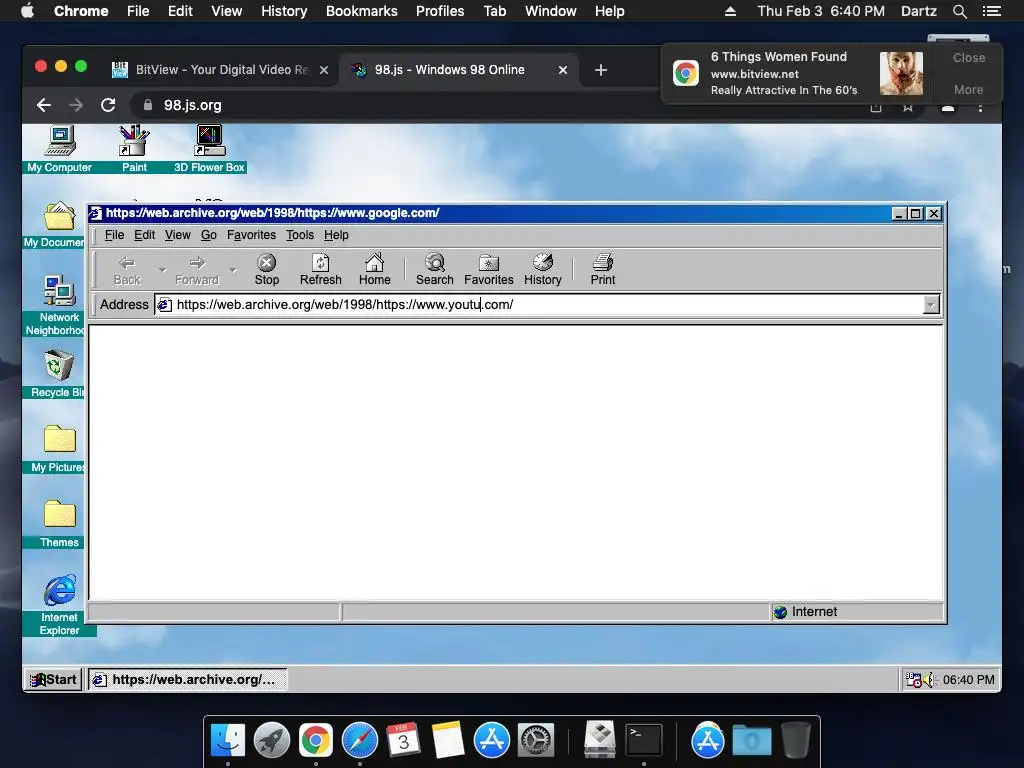1024x768 pixels.
Task: Open Finder from the Dock
Action: 228,741
